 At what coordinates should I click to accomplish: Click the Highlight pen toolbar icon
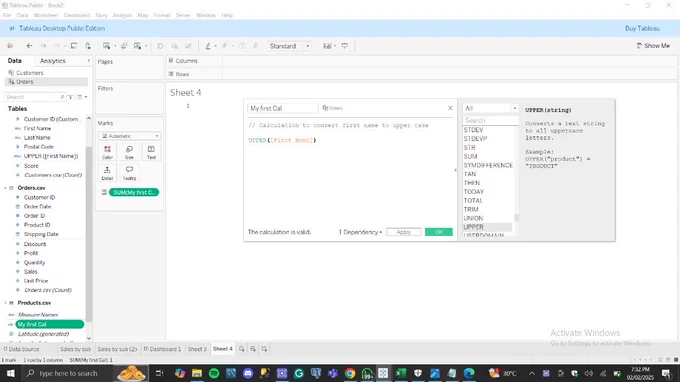pyautogui.click(x=208, y=46)
